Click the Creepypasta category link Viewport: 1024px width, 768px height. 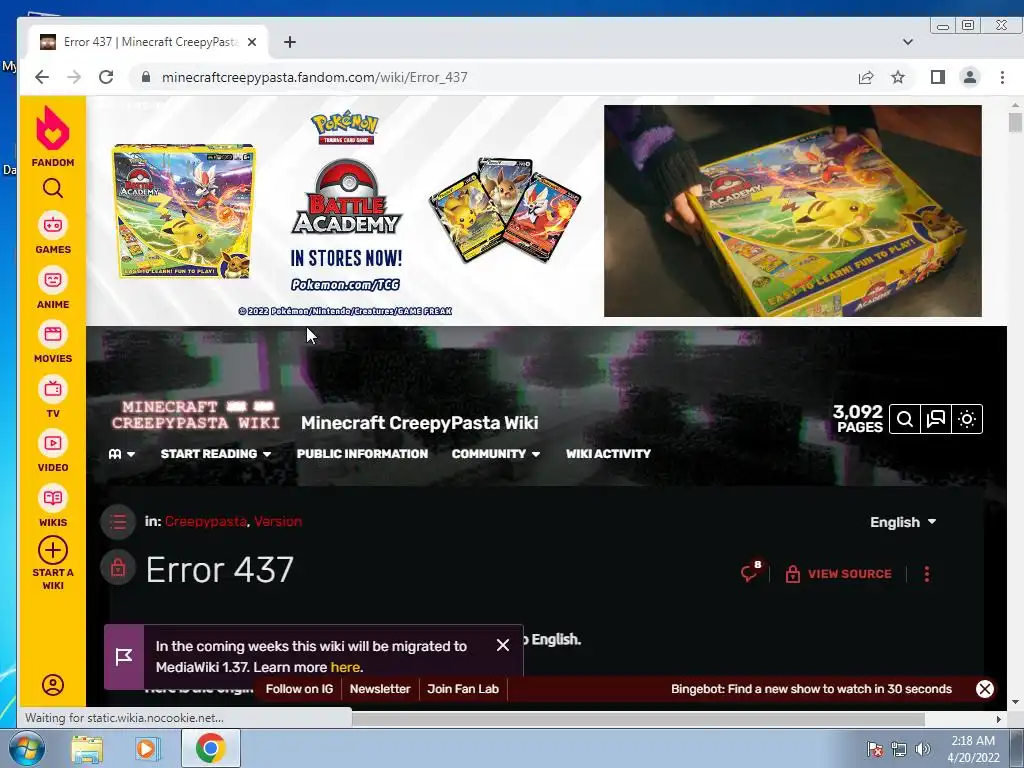(206, 521)
